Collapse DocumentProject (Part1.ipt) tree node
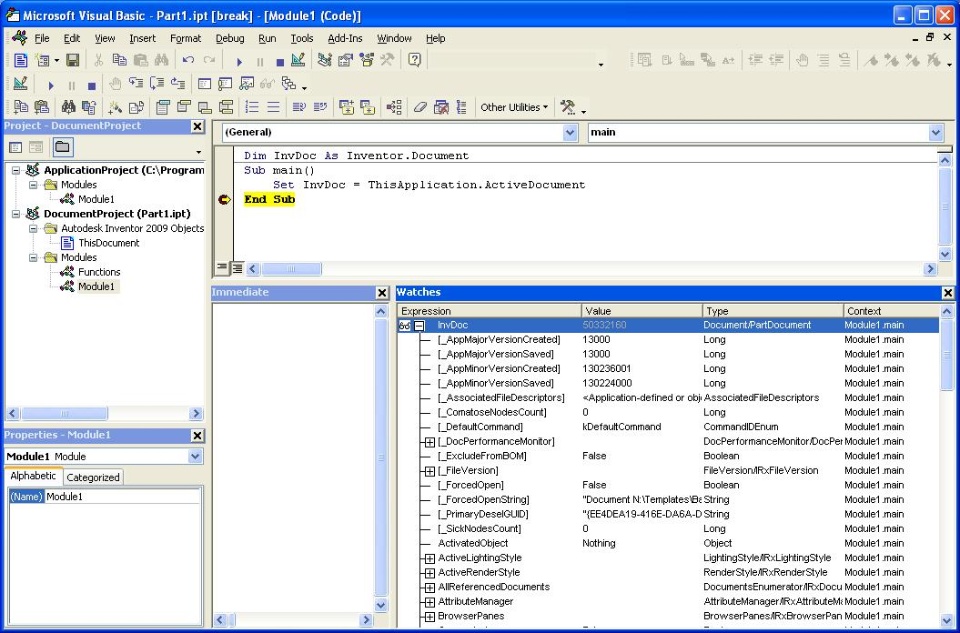The image size is (960, 633). click(x=17, y=214)
